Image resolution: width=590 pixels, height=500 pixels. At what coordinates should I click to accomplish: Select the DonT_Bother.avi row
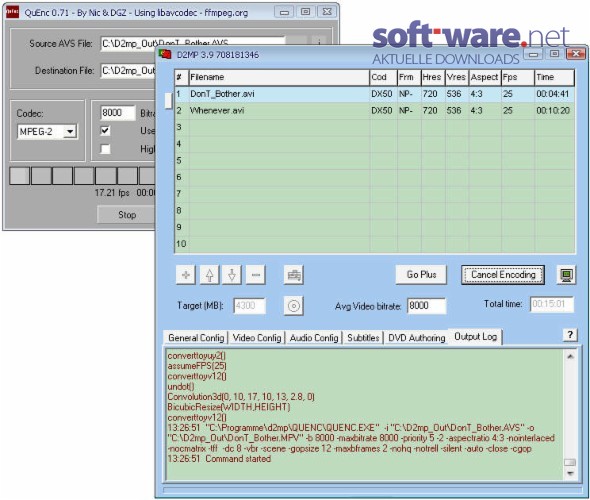tap(375, 94)
